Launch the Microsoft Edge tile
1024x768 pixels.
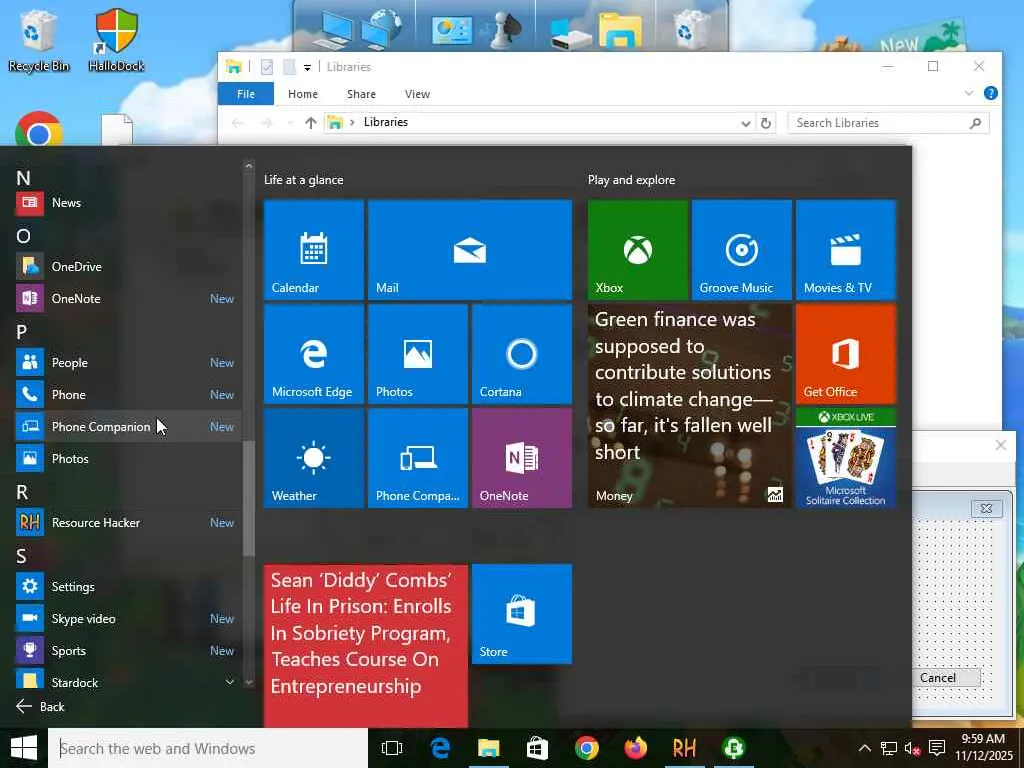313,354
